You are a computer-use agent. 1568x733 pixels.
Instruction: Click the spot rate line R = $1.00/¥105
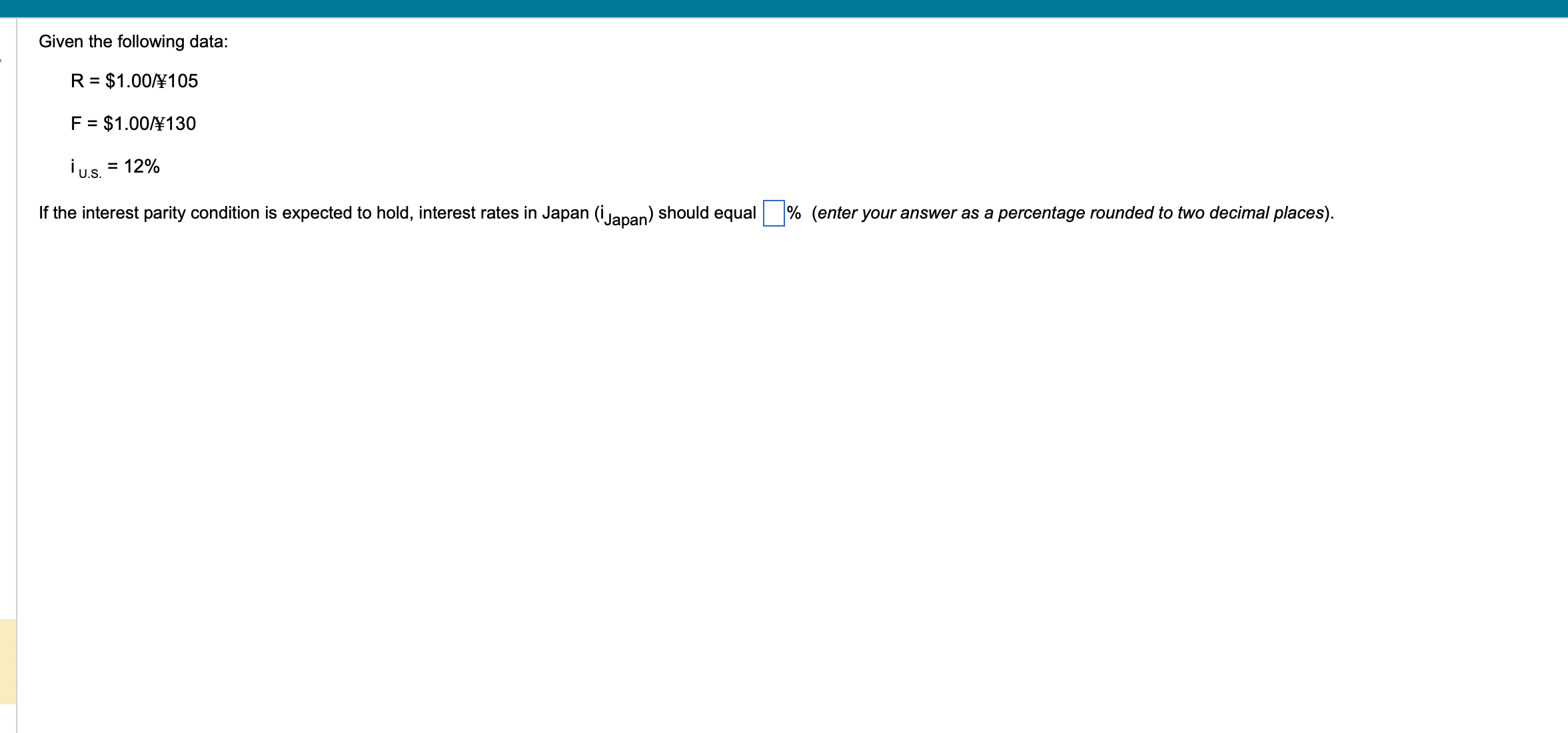point(134,81)
